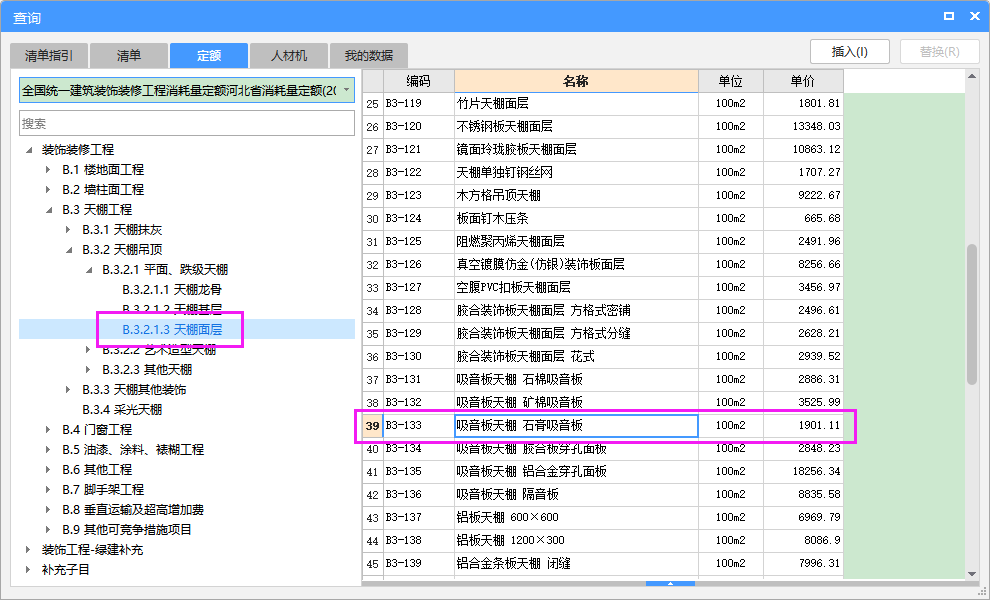
Task: Collapse B.3 天棚工程 node
Action: pos(49,210)
